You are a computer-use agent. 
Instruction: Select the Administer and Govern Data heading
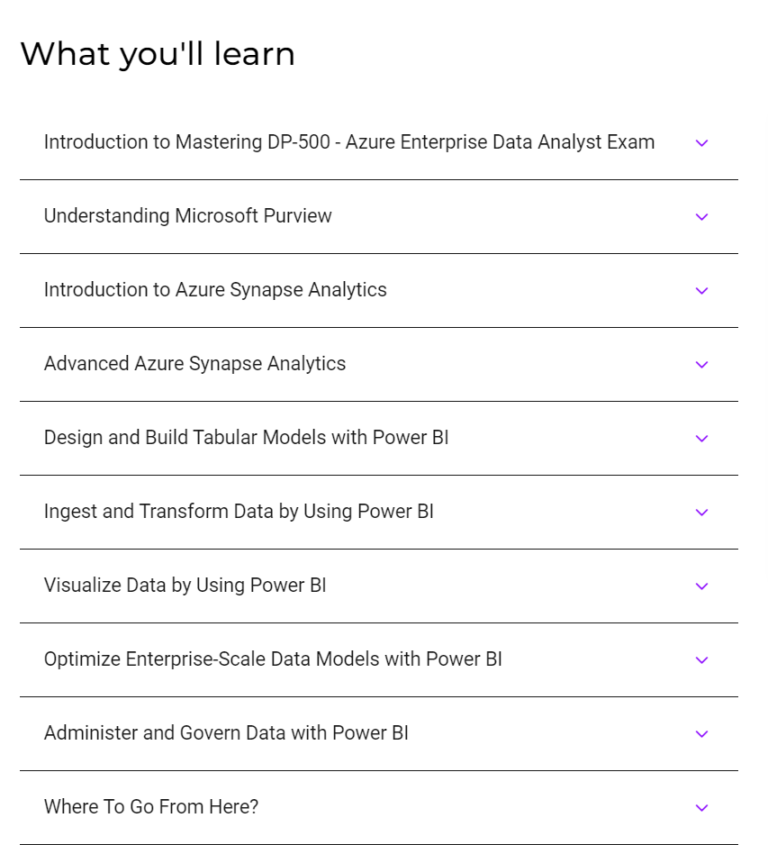pyautogui.click(x=225, y=733)
